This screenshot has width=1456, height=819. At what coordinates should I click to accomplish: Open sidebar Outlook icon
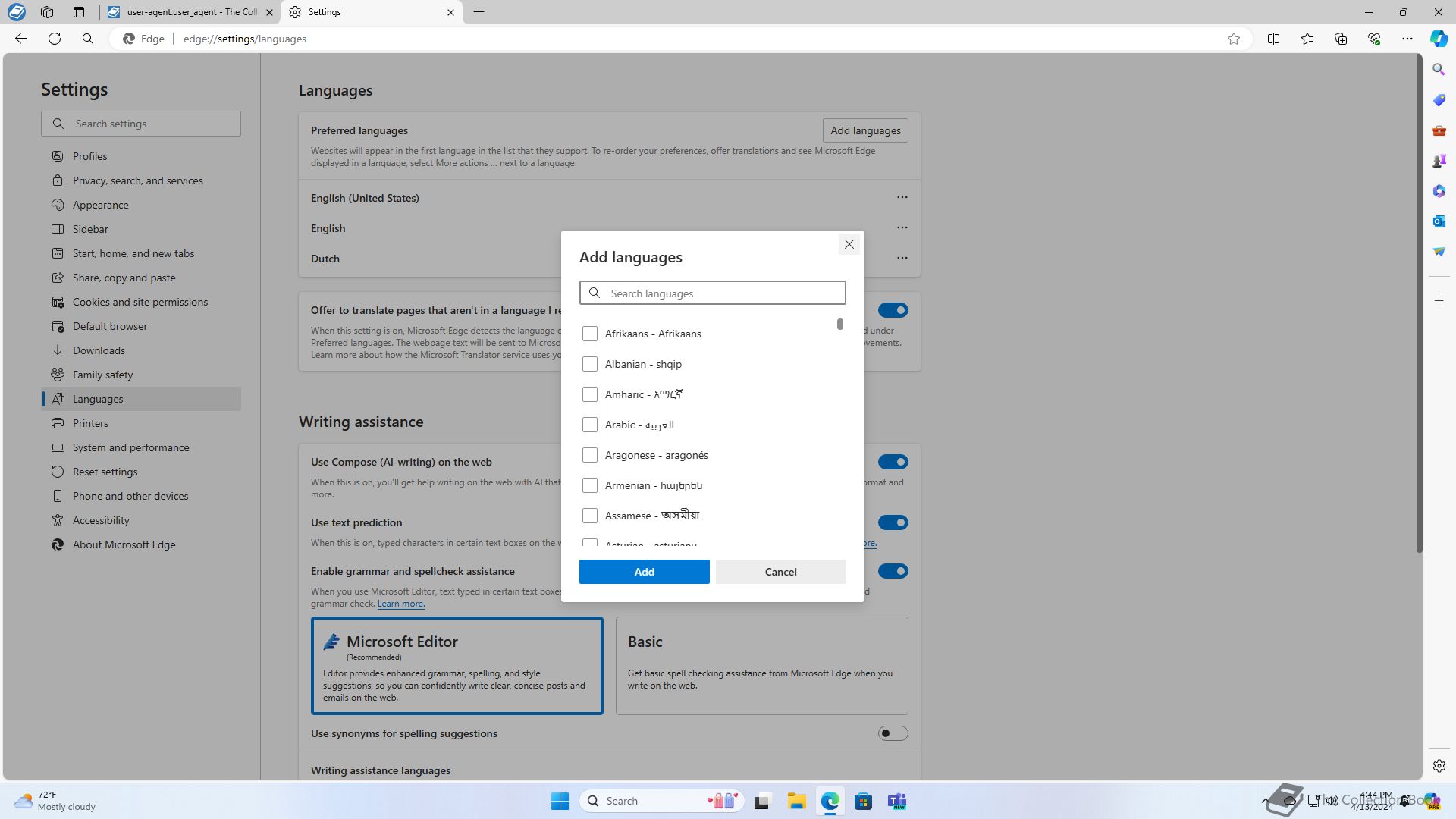click(1439, 221)
